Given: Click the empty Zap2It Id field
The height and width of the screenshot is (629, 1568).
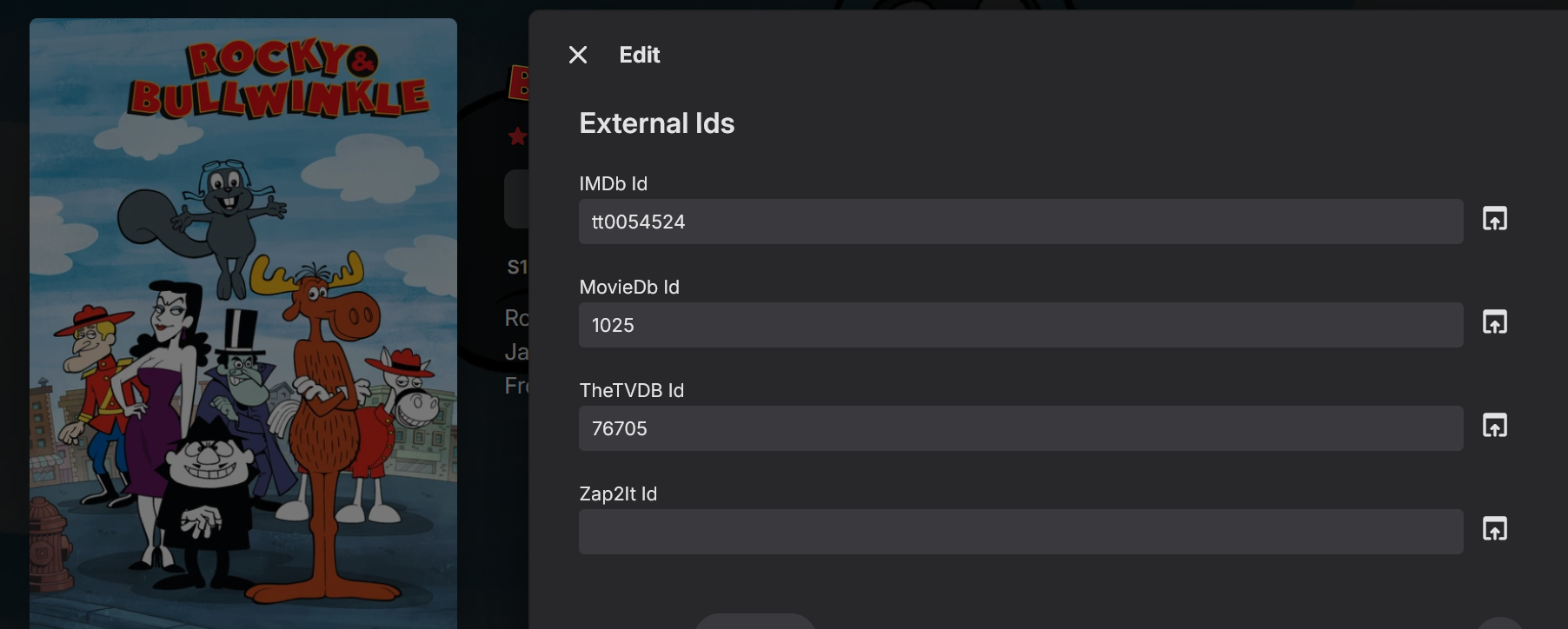Looking at the screenshot, I should [x=1020, y=532].
